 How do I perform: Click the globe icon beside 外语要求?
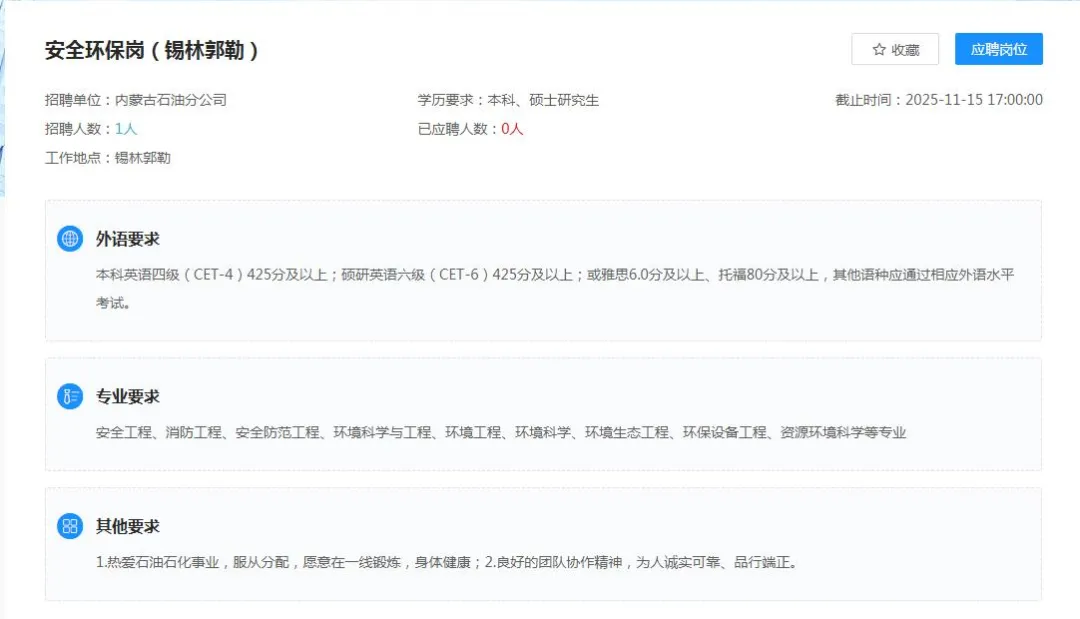(x=70, y=239)
